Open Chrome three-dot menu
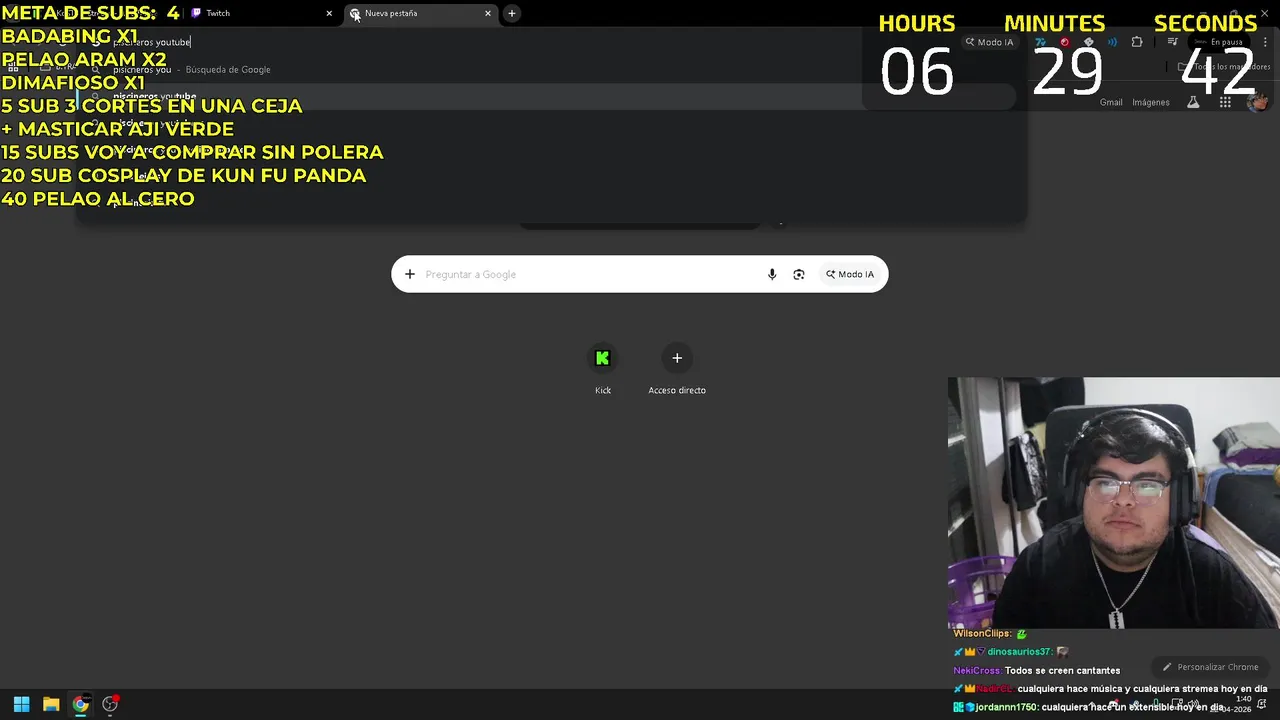 click(1266, 42)
